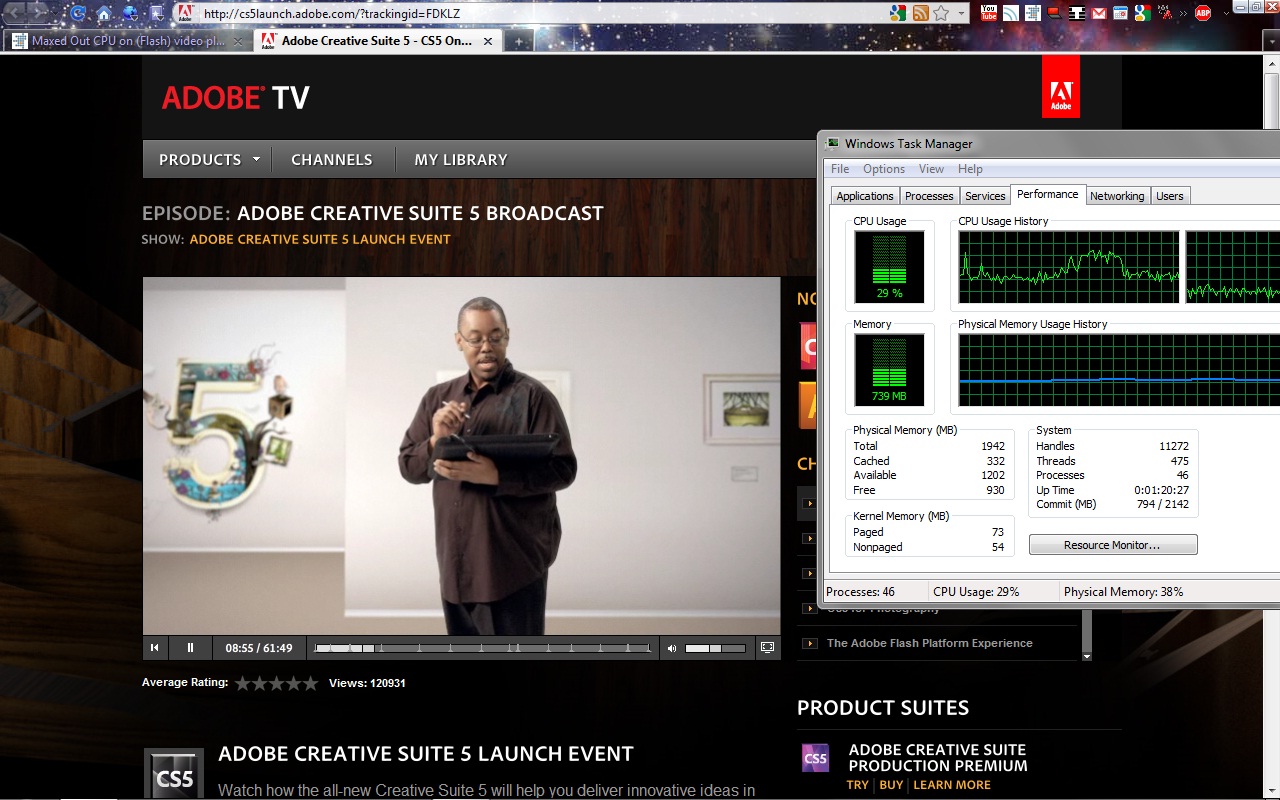
Task: Open the Adblock Plus ABP icon
Action: coord(1203,13)
